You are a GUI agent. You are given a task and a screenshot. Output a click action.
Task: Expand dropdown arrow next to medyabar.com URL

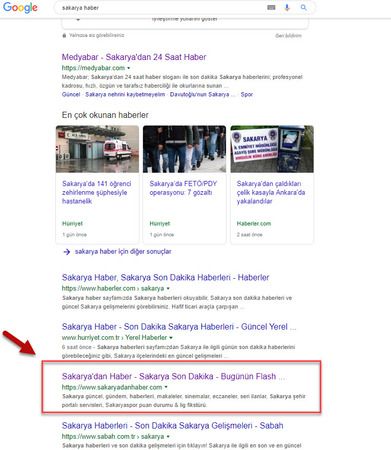pyautogui.click(x=129, y=68)
